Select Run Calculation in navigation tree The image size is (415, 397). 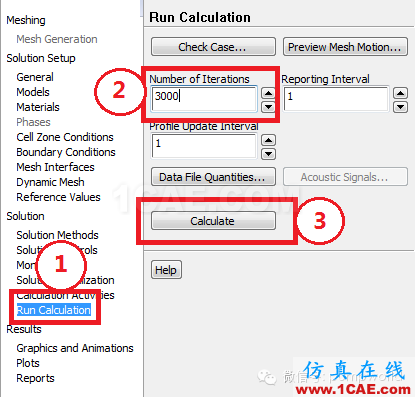54,310
